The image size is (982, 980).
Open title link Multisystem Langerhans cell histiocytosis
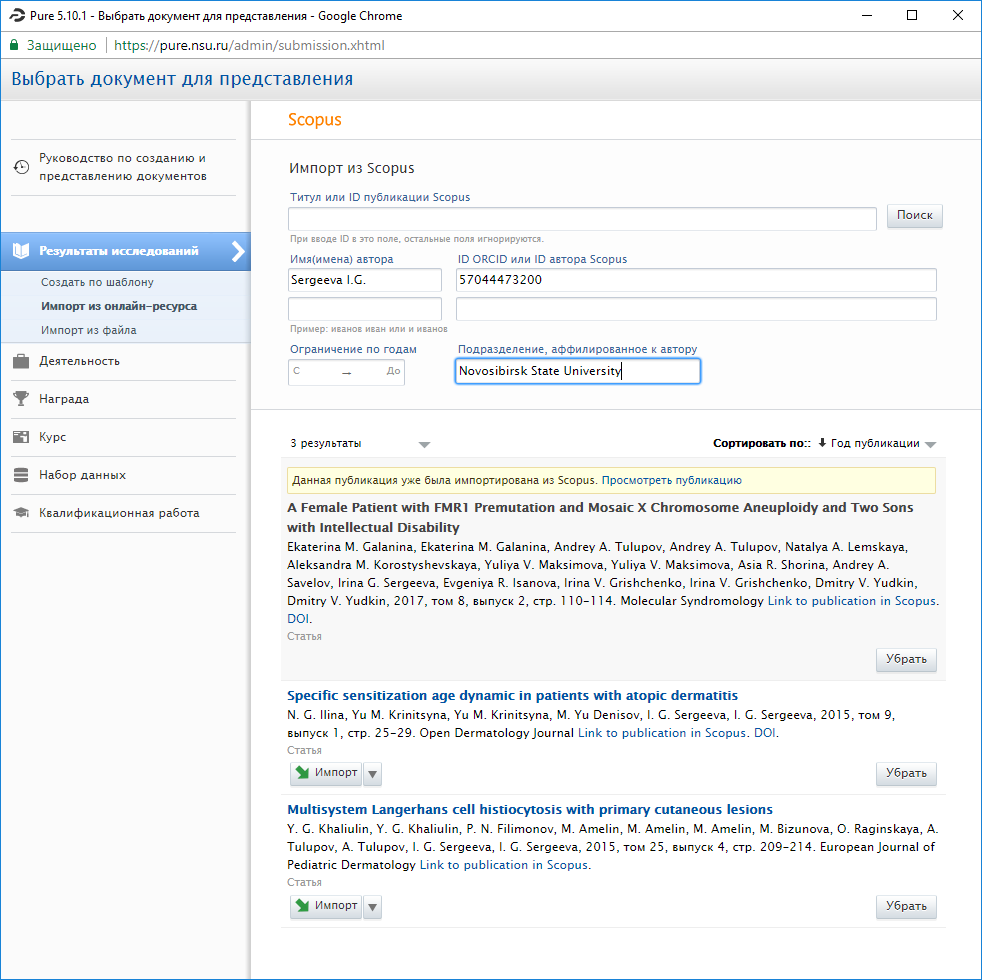coord(530,810)
